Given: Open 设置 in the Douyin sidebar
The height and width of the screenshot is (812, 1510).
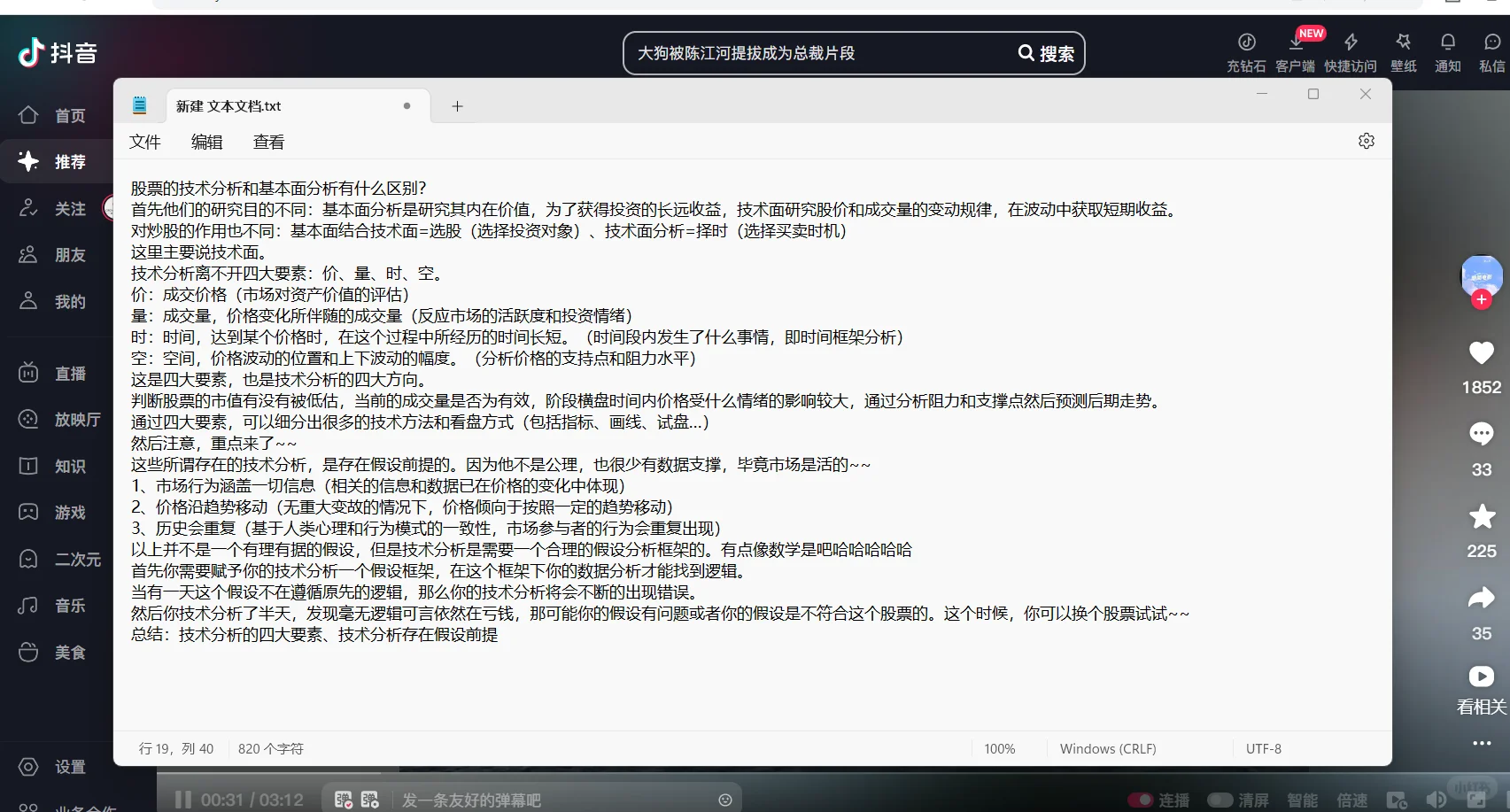Looking at the screenshot, I should 53,767.
